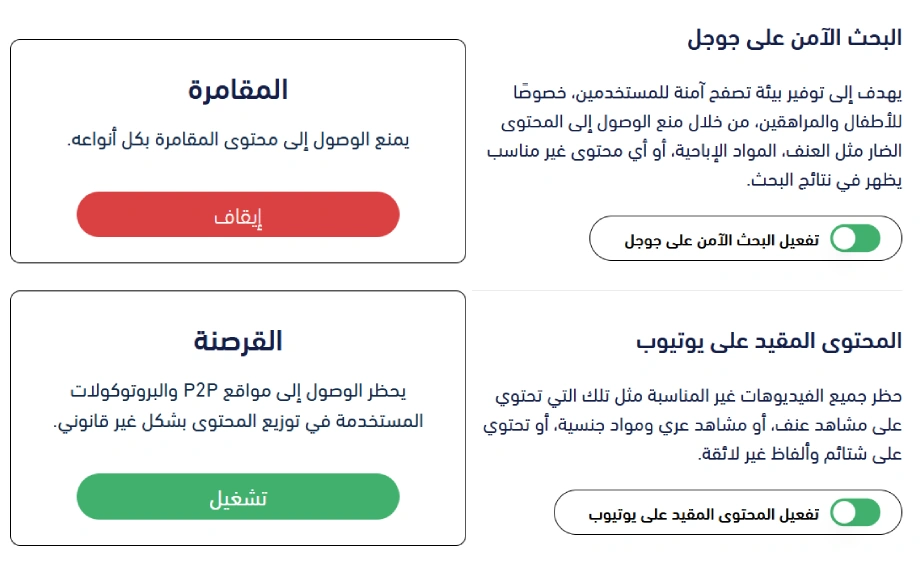The width and height of the screenshot is (920, 566).
Task: Click the SafeSearch paragraph line يظهر في نتائج البحث
Action: (x=824, y=180)
